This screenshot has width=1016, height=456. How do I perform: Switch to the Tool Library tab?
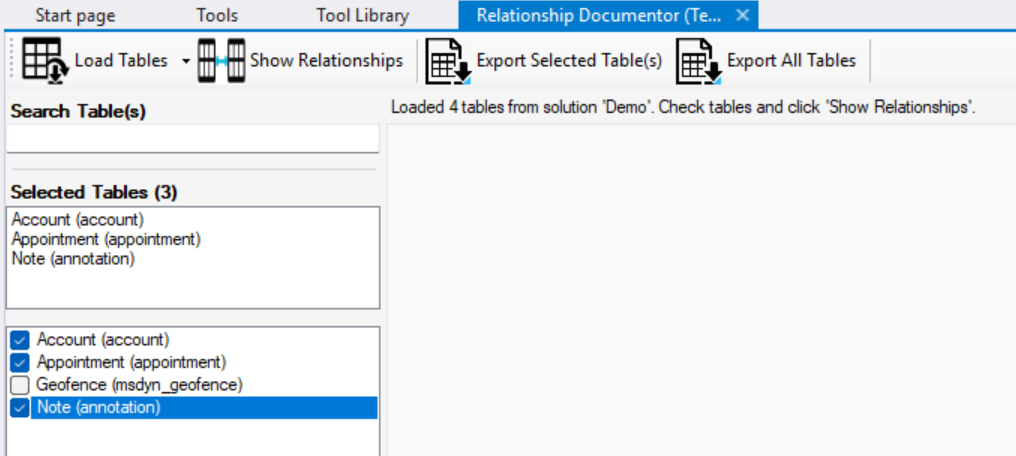pyautogui.click(x=362, y=15)
